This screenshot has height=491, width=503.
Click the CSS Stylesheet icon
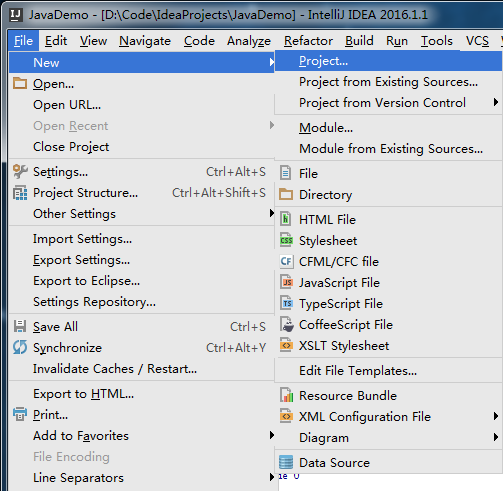(286, 240)
